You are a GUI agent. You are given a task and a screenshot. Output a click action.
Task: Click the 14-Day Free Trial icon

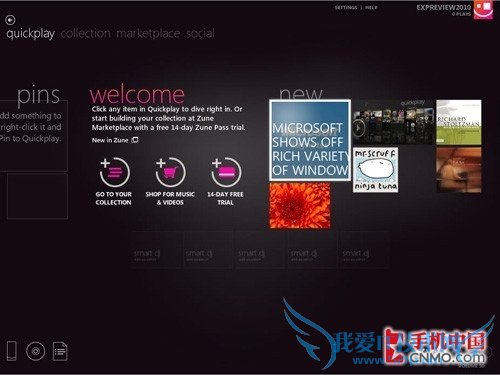226,172
